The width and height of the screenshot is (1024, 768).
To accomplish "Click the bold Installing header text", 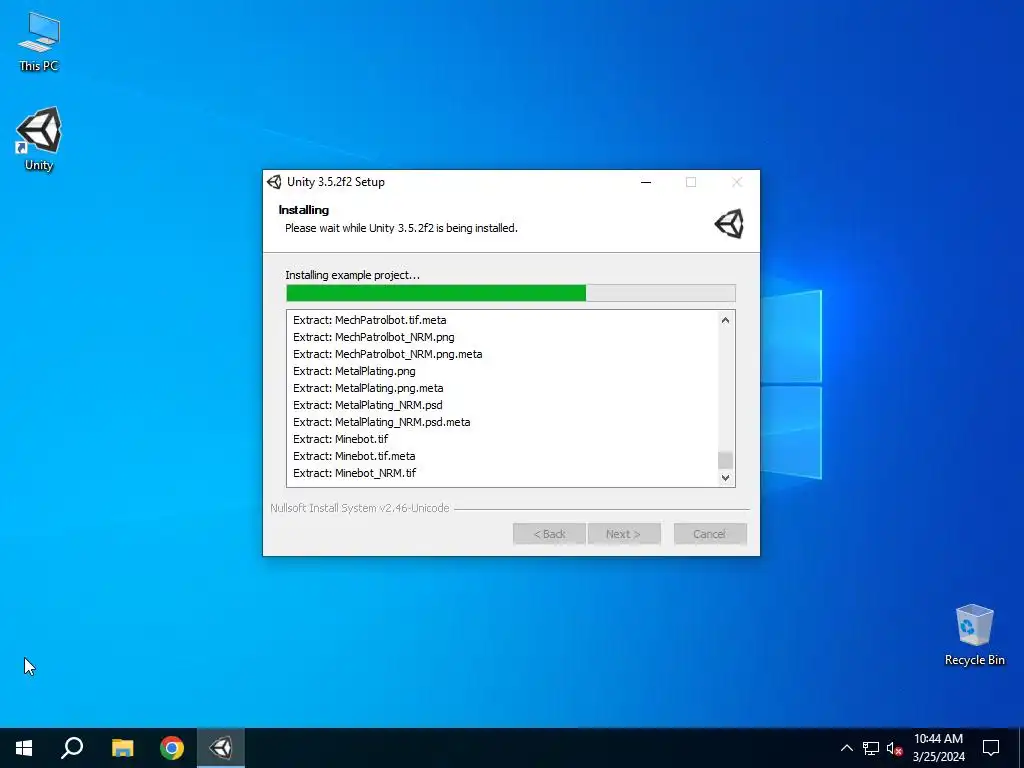I will click(x=304, y=210).
